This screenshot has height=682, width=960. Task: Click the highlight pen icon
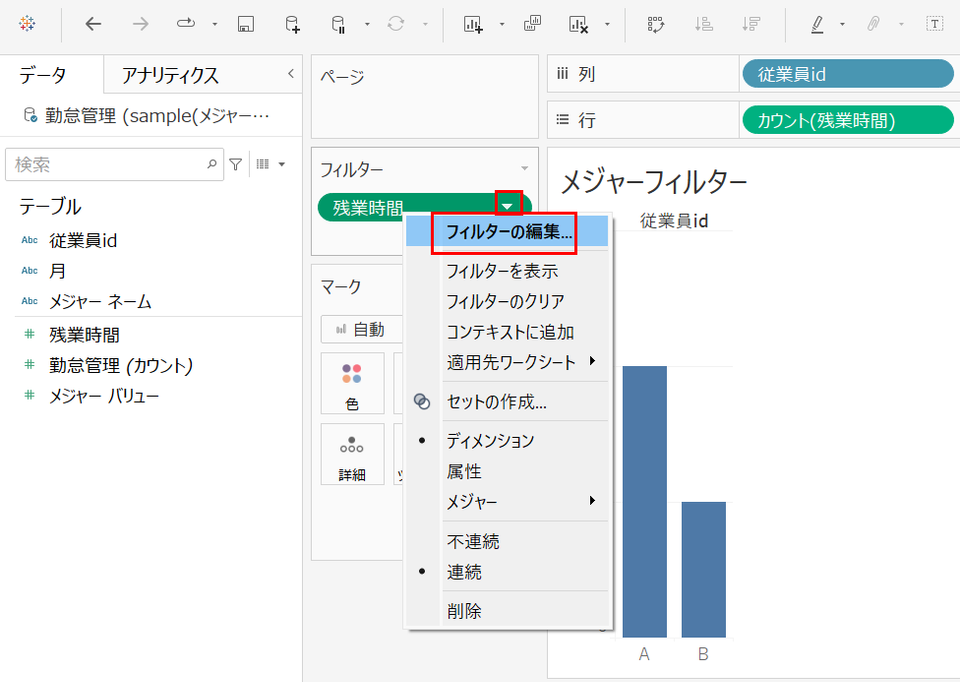[x=817, y=24]
